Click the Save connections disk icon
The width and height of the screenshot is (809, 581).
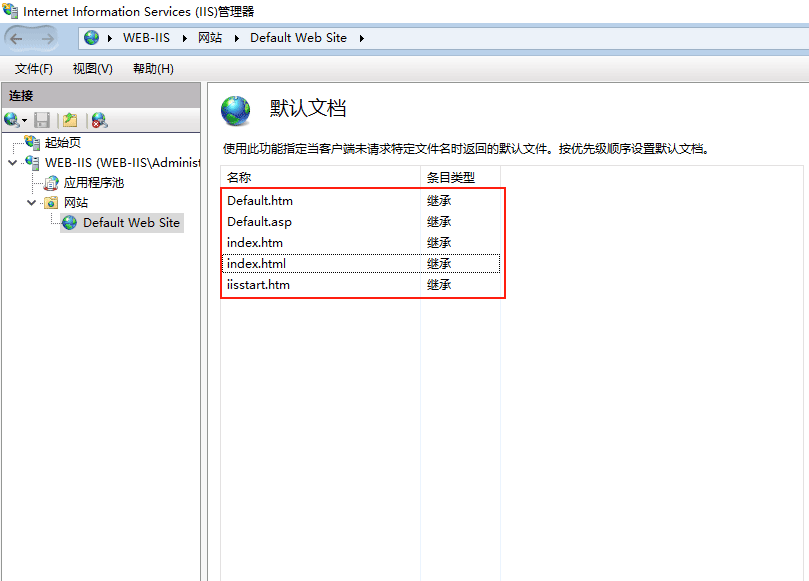(42, 120)
